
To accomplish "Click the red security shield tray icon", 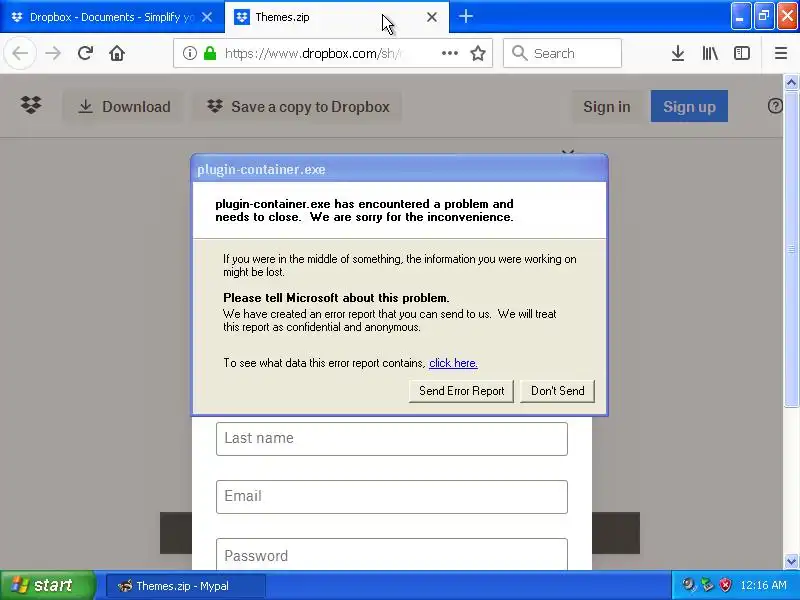I will coord(724,585).
